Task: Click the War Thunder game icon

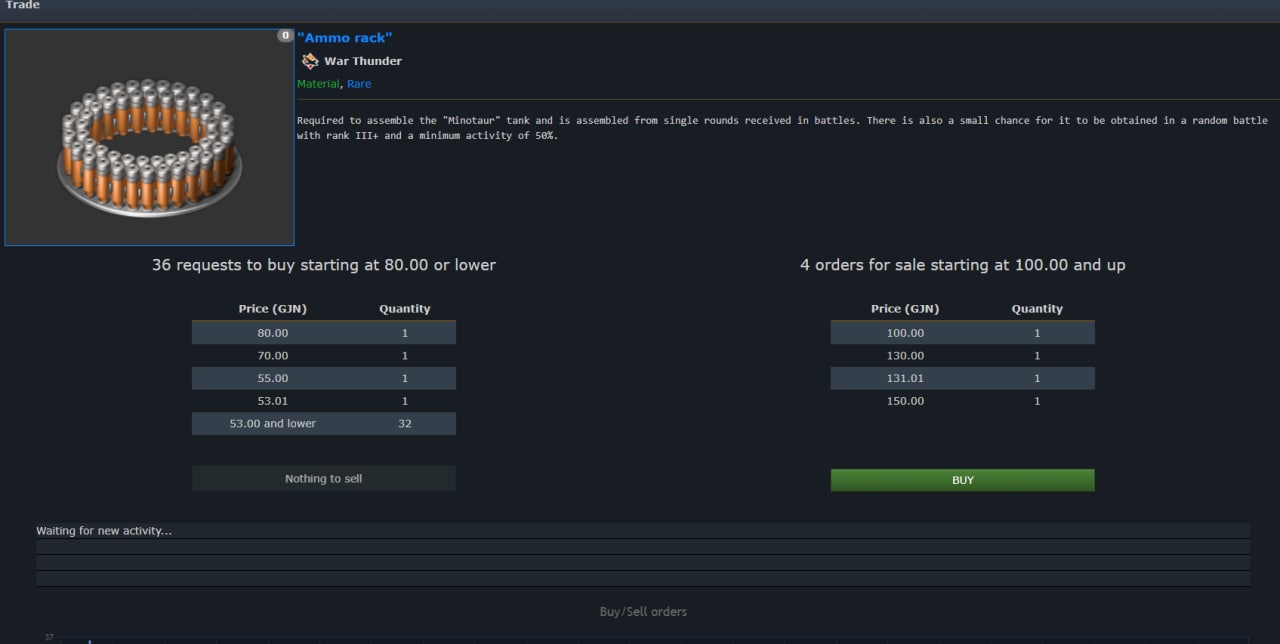Action: point(310,61)
